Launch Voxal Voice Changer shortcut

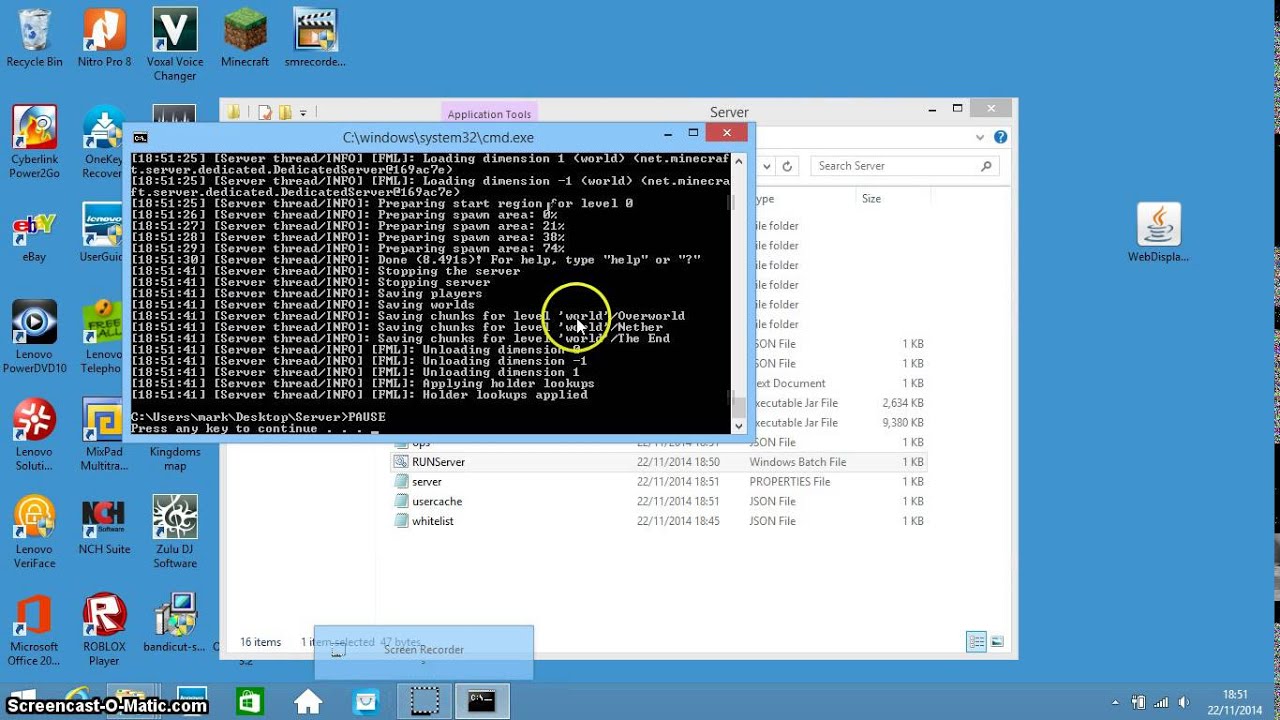point(175,45)
